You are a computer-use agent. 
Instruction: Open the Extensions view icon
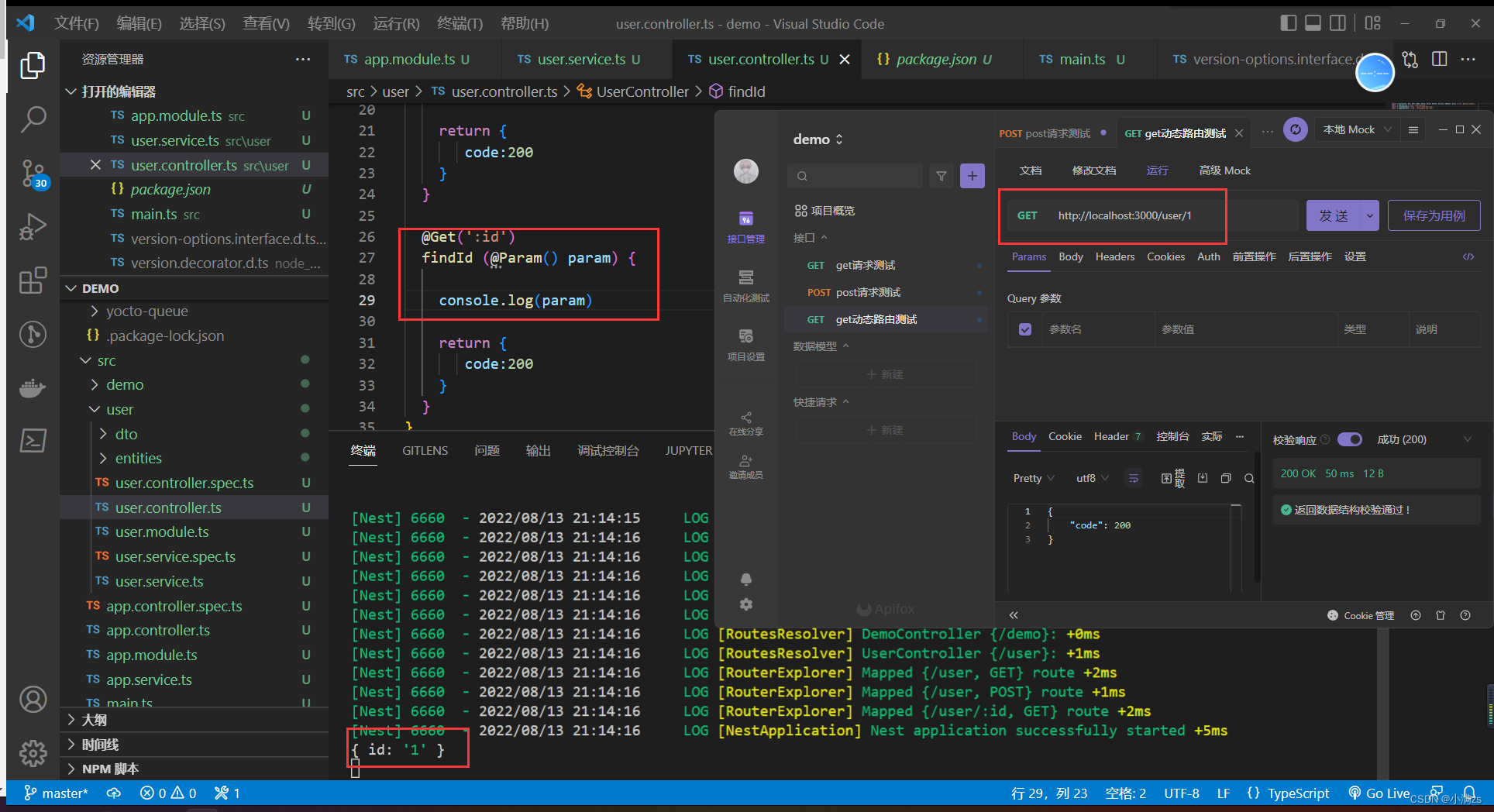pyautogui.click(x=33, y=280)
